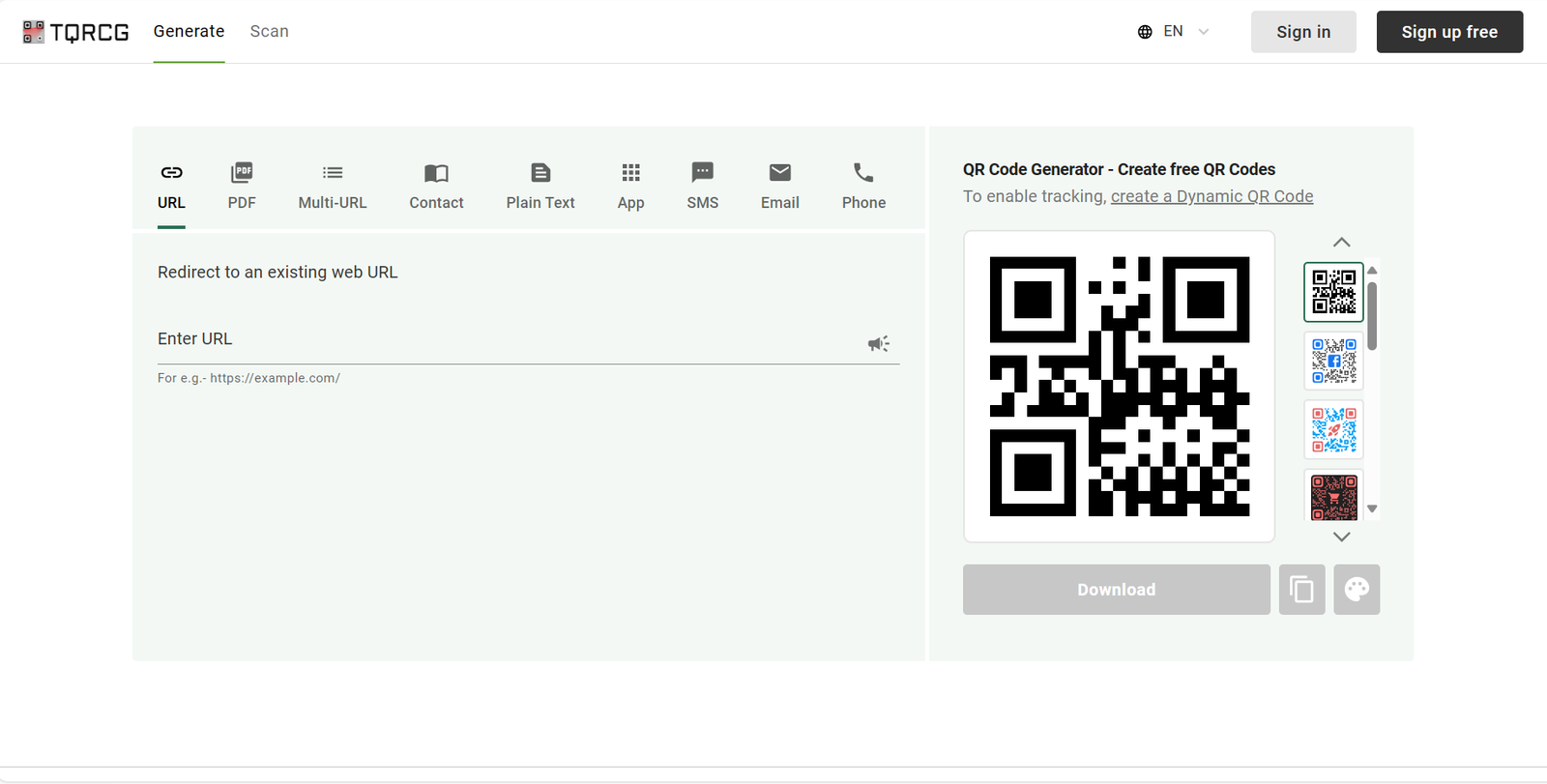Choose the SMS message icon
Screen dimensions: 1547x784
[x=702, y=173]
